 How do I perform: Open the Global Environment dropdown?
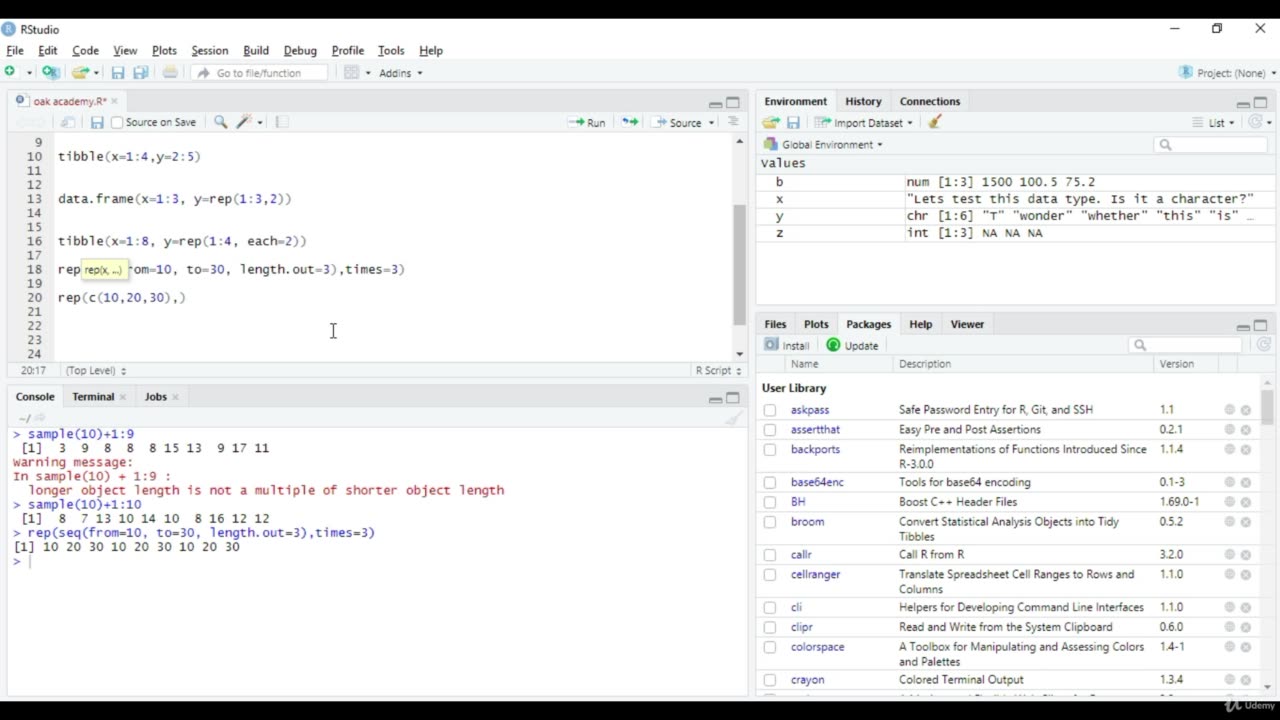823,144
